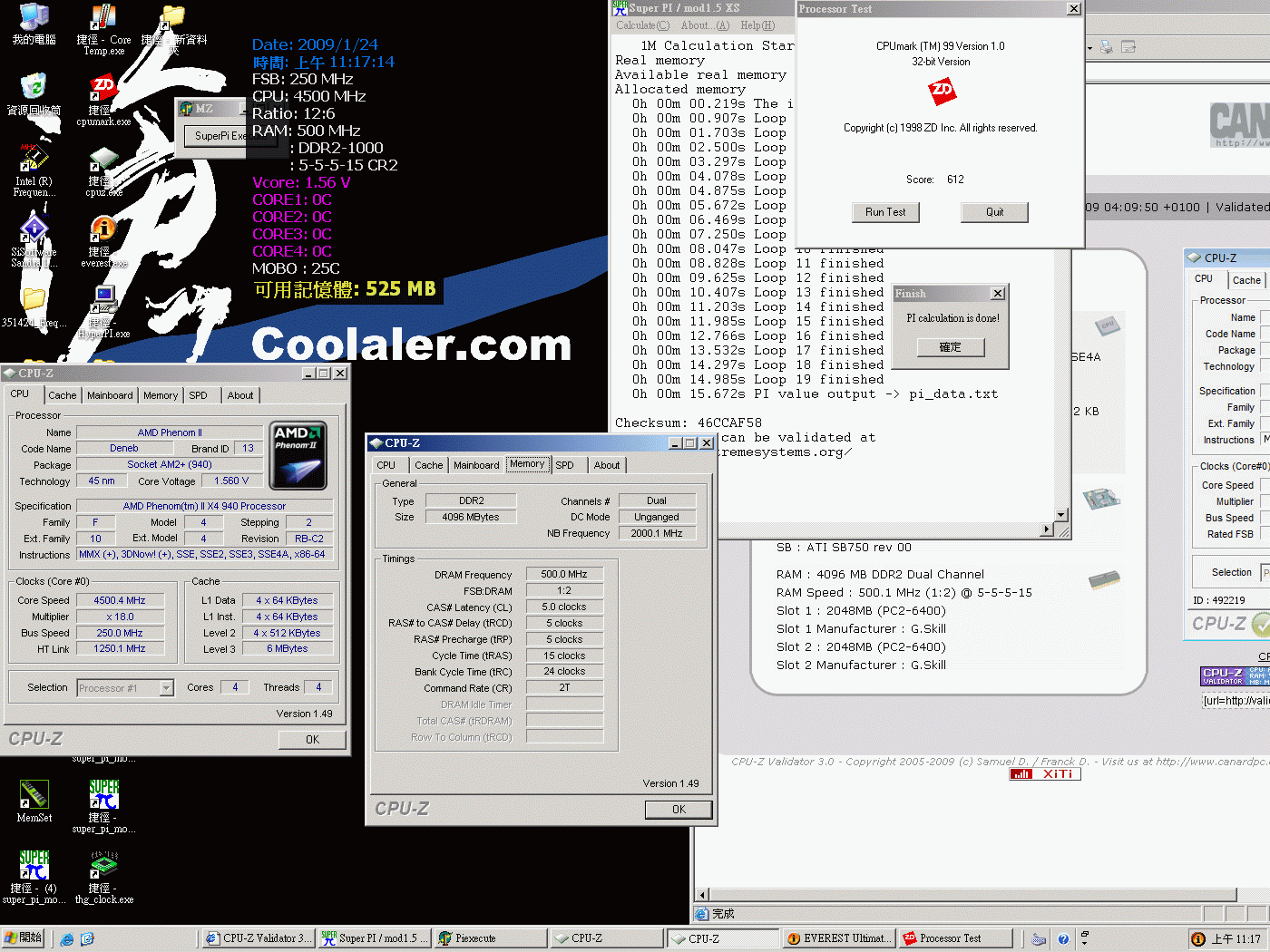Confirm the PI calculation done dialog

pyautogui.click(x=950, y=347)
